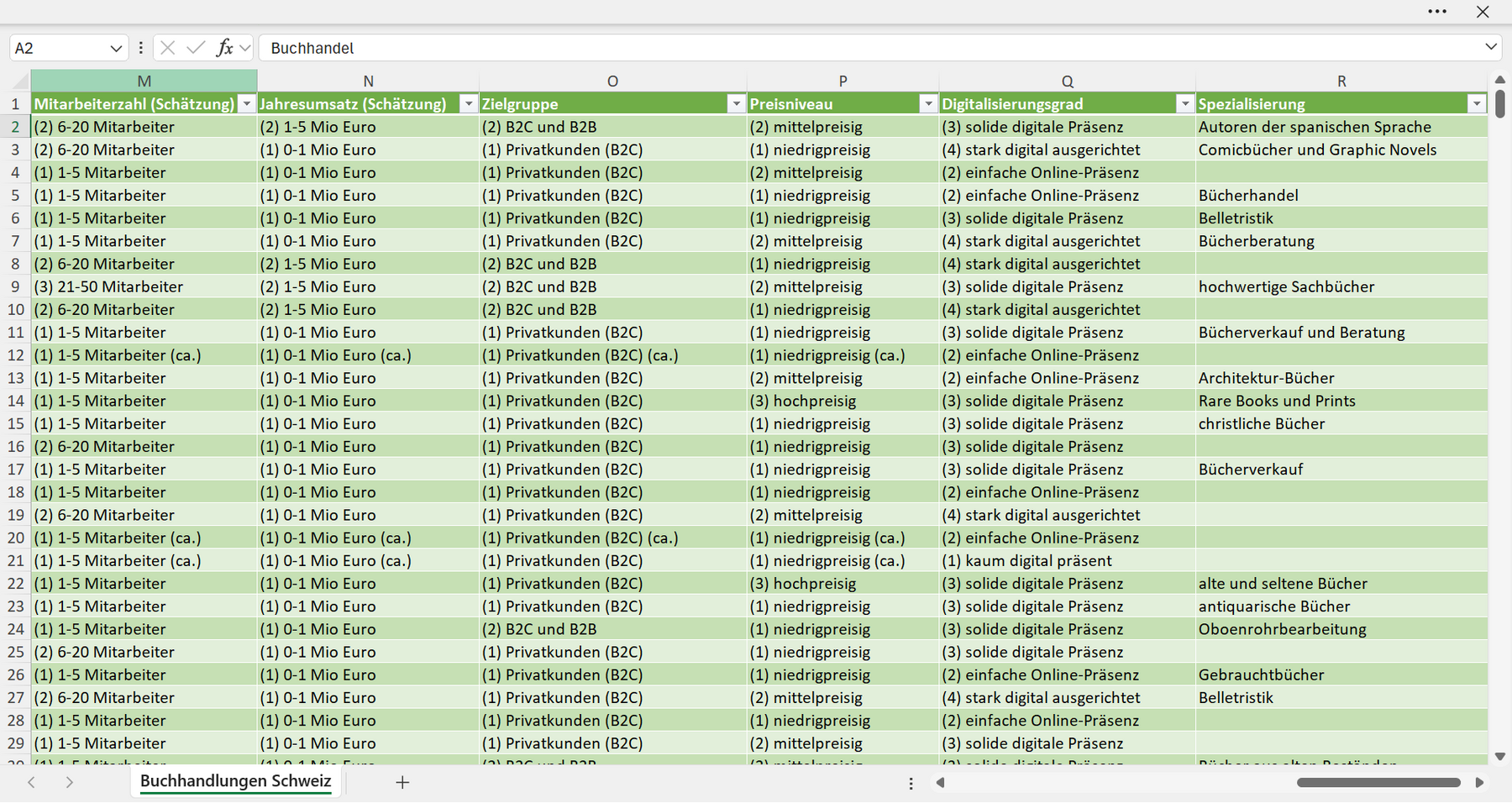Open Spezialisierung filter dropdown
This screenshot has height=803, width=1512.
1477,104
